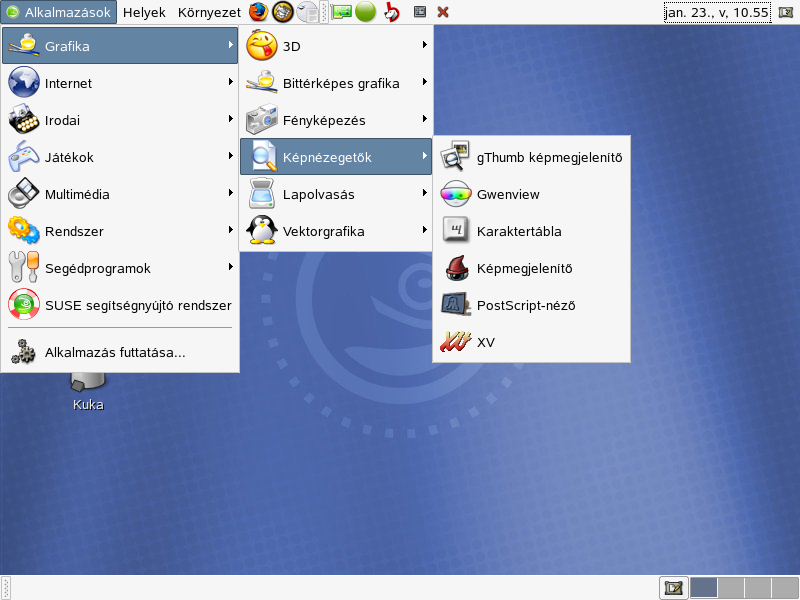Click the life-ring SUSE help icon
The width and height of the screenshot is (800, 600).
(23, 304)
